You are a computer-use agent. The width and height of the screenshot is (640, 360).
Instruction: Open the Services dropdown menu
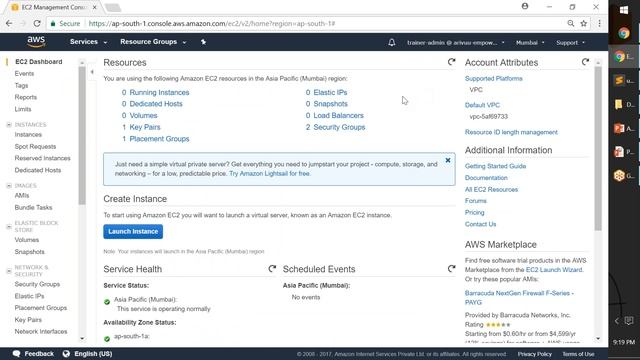(x=88, y=42)
